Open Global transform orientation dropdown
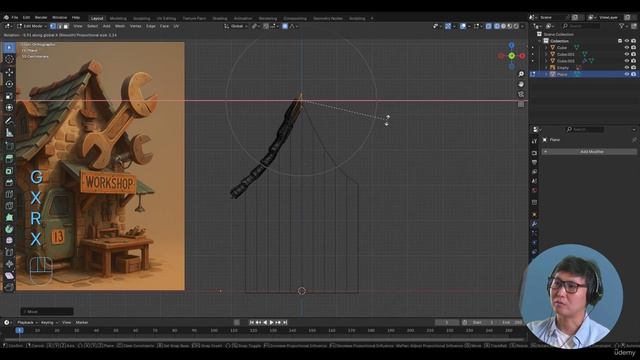 coord(236,26)
